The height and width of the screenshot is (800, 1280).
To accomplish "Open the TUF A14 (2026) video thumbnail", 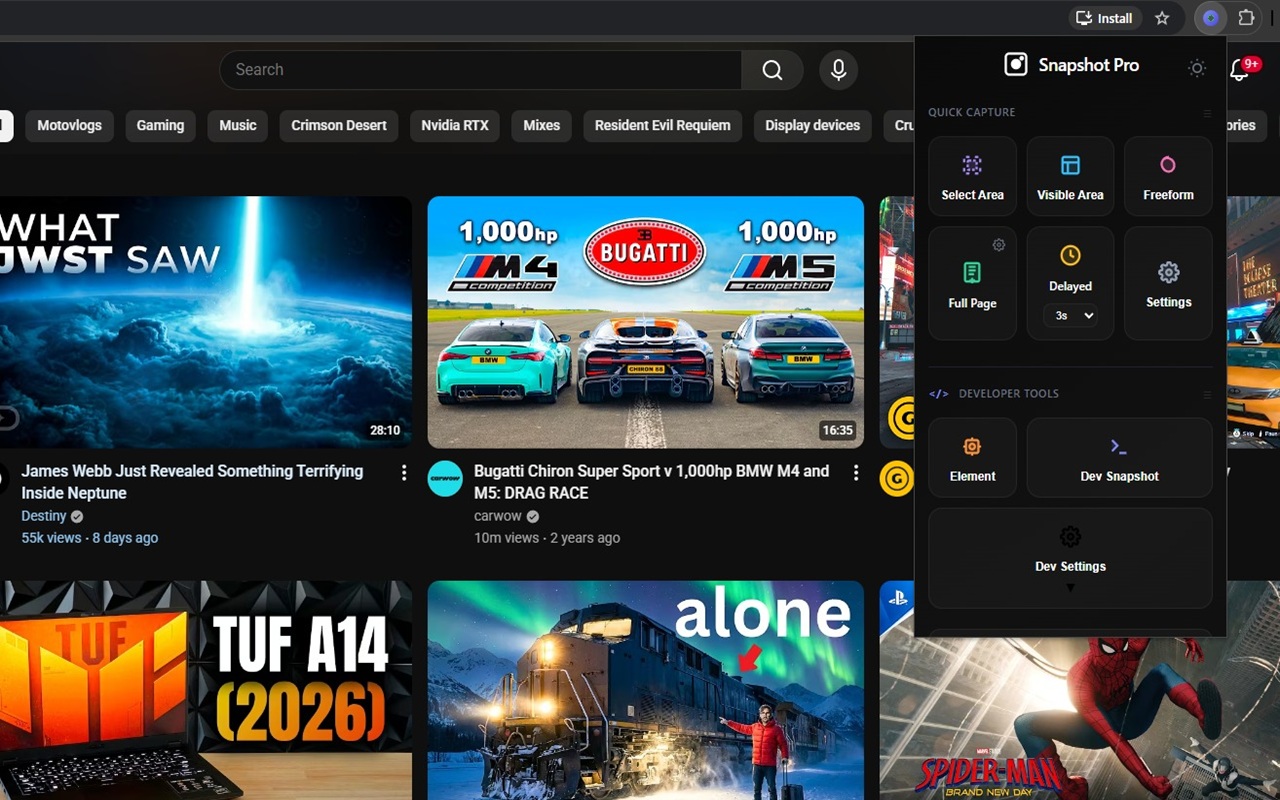I will click(206, 690).
